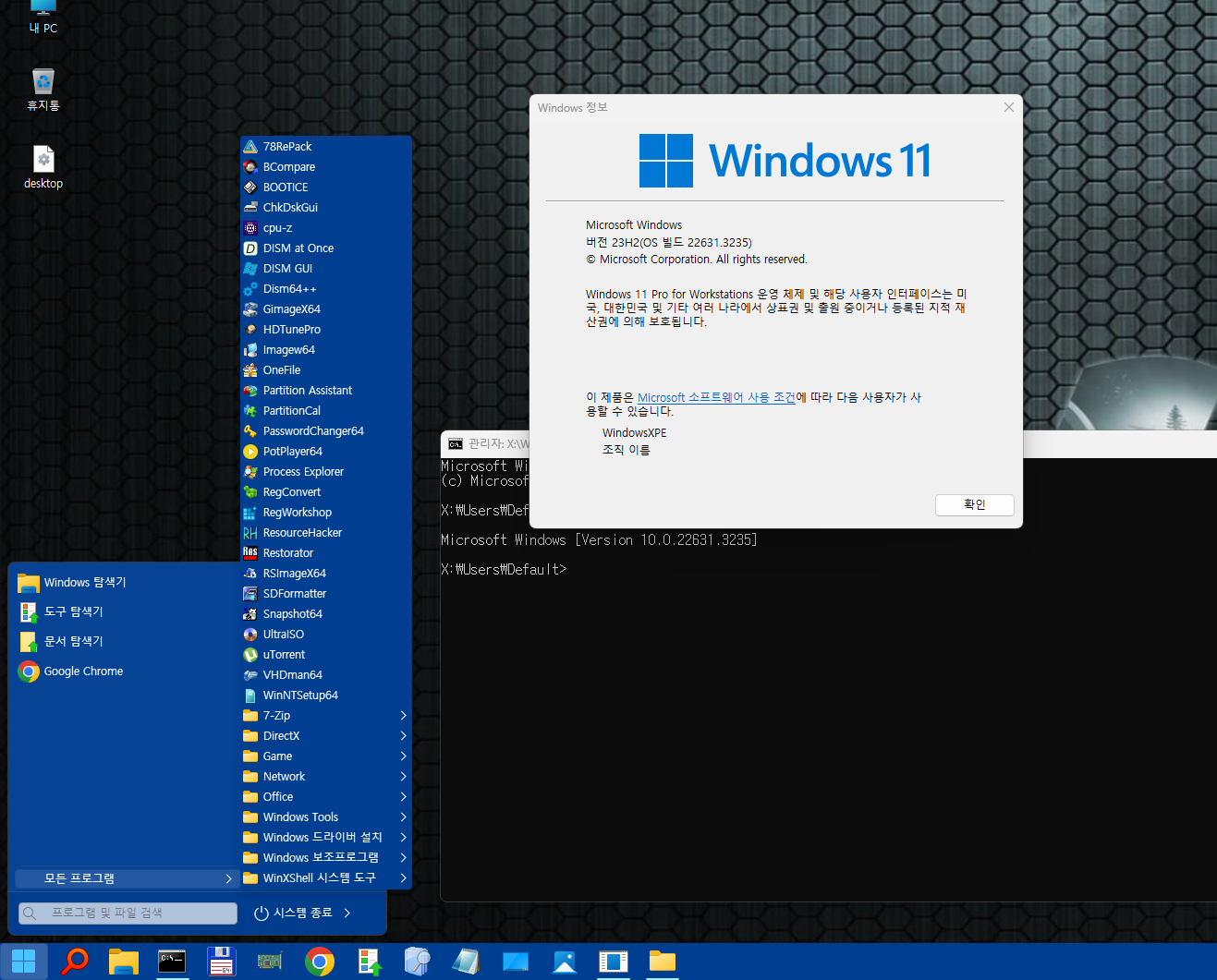Open the circuit board taskbar icon
Screen dimensions: 1217x980
coord(270,962)
